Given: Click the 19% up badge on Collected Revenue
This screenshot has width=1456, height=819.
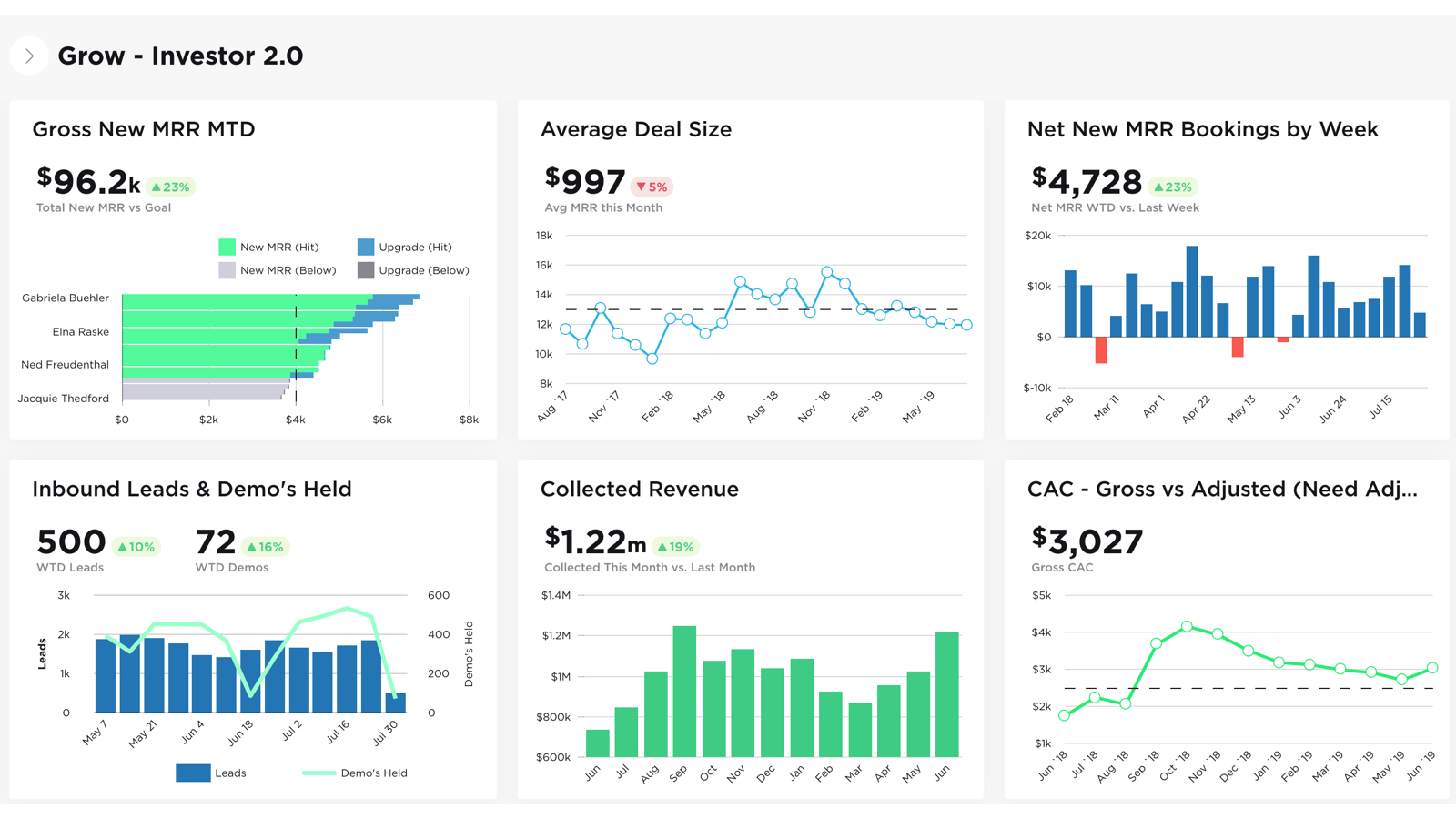Looking at the screenshot, I should click(675, 547).
